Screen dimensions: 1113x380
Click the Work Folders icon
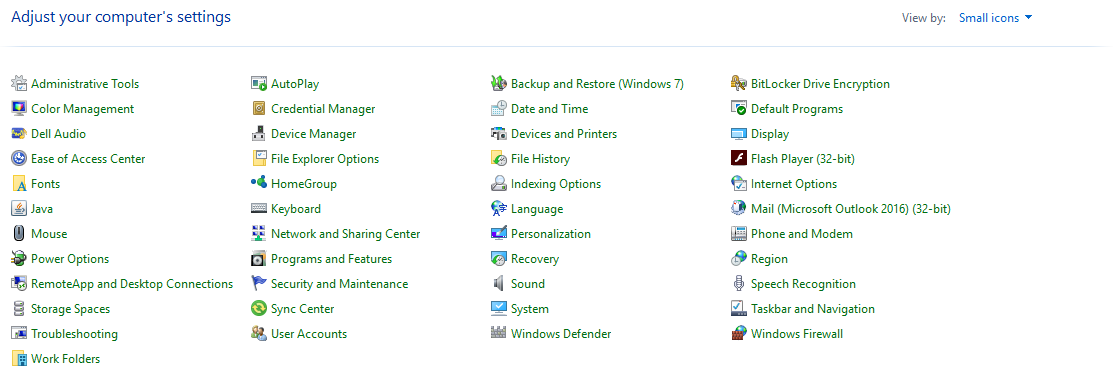tap(19, 359)
